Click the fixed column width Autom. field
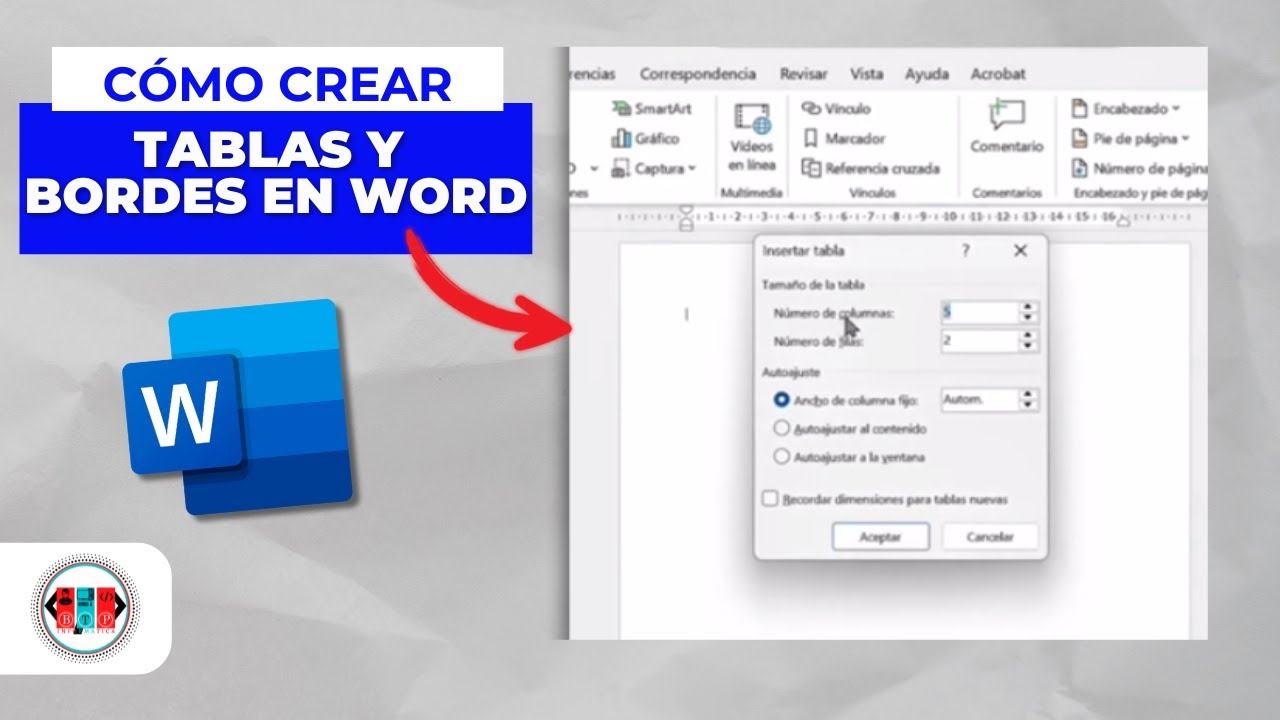This screenshot has width=1280, height=720. click(979, 400)
